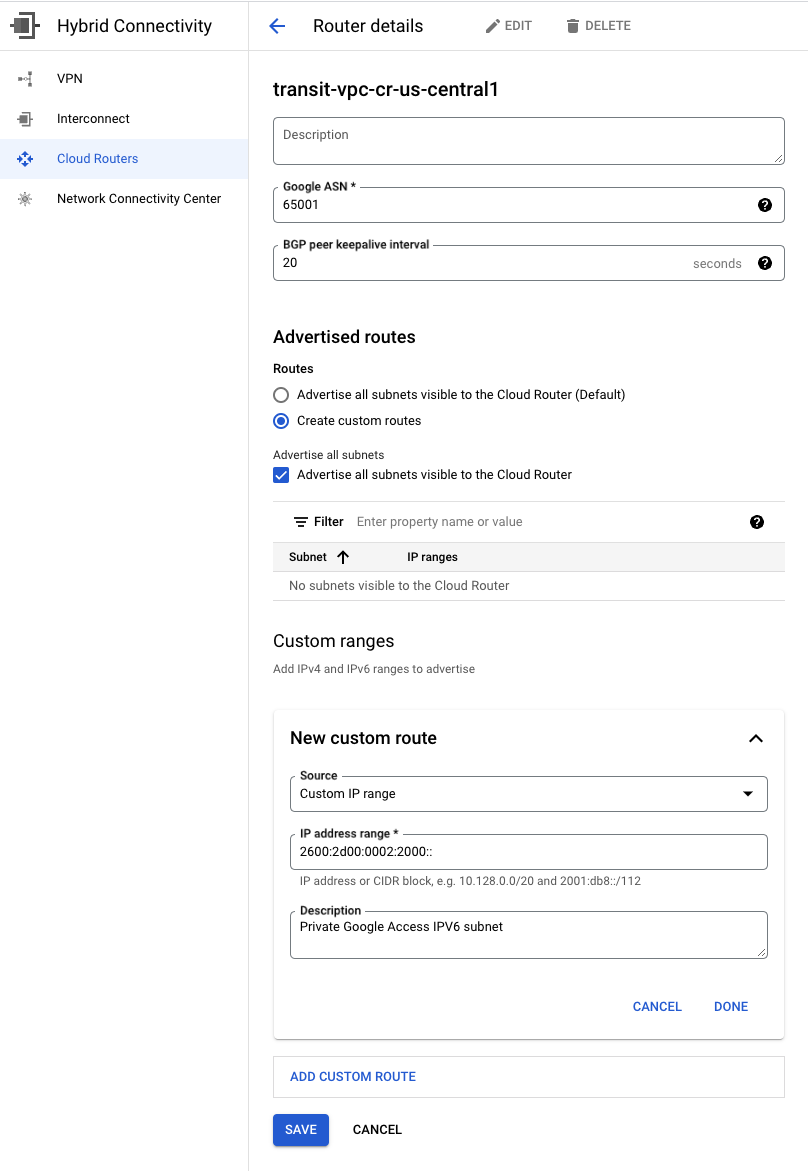Click the Filter icon above subnet table
Image resolution: width=808 pixels, height=1171 pixels.
[x=300, y=522]
